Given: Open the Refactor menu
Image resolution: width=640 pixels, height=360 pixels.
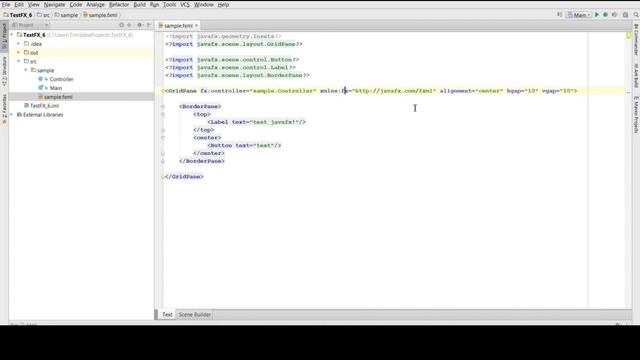Looking at the screenshot, I should click(119, 4).
